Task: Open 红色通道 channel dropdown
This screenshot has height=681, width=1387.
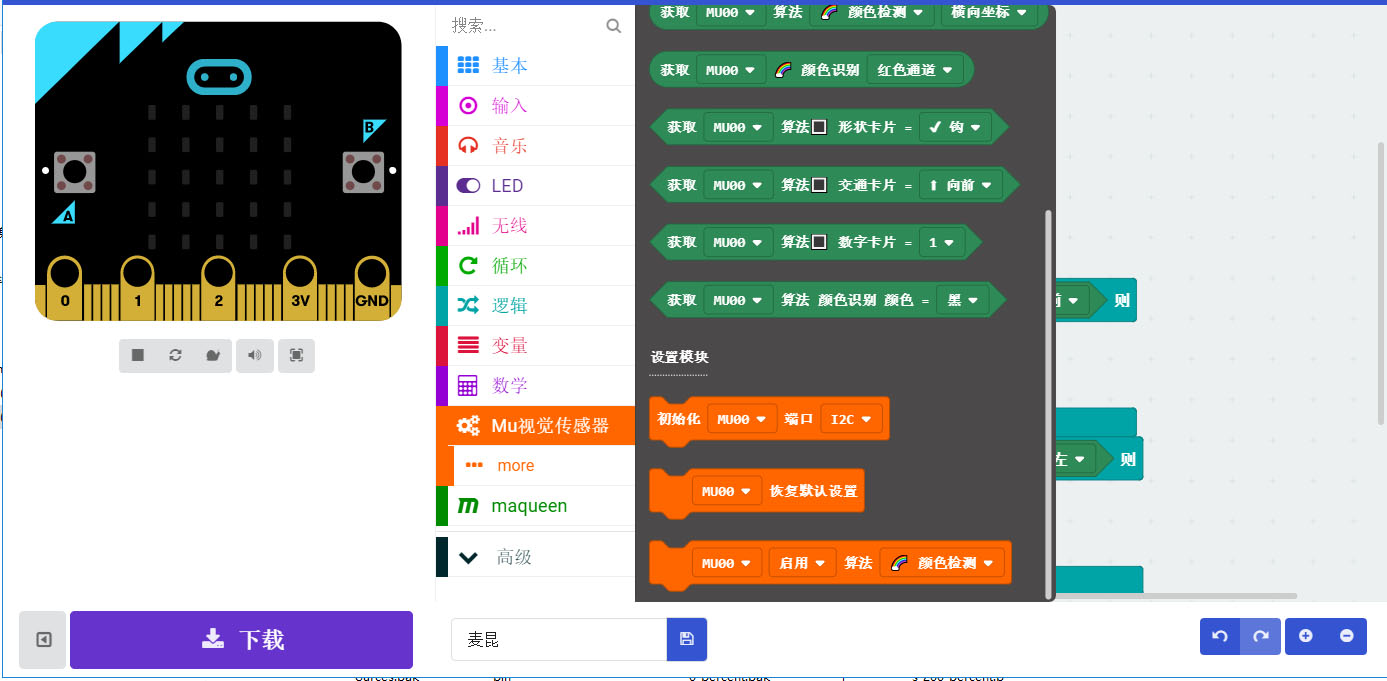Action: point(914,70)
